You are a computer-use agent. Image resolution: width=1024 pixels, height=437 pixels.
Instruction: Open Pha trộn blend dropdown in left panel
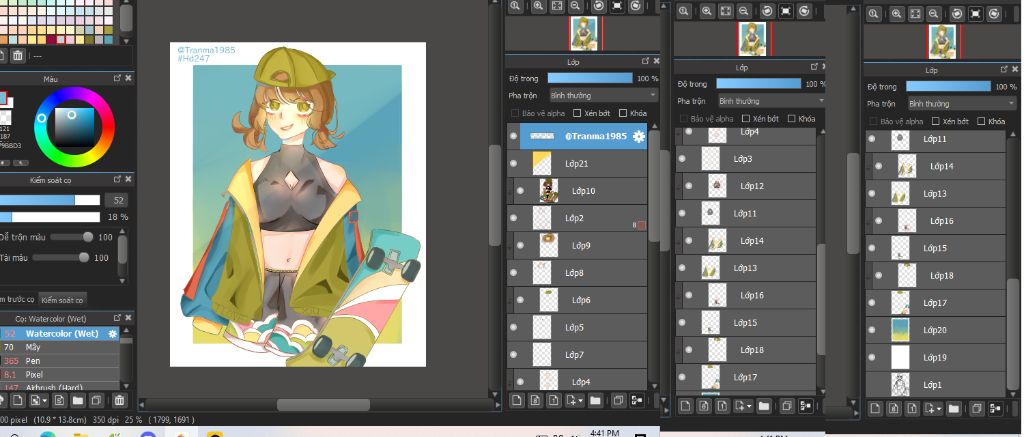point(603,95)
